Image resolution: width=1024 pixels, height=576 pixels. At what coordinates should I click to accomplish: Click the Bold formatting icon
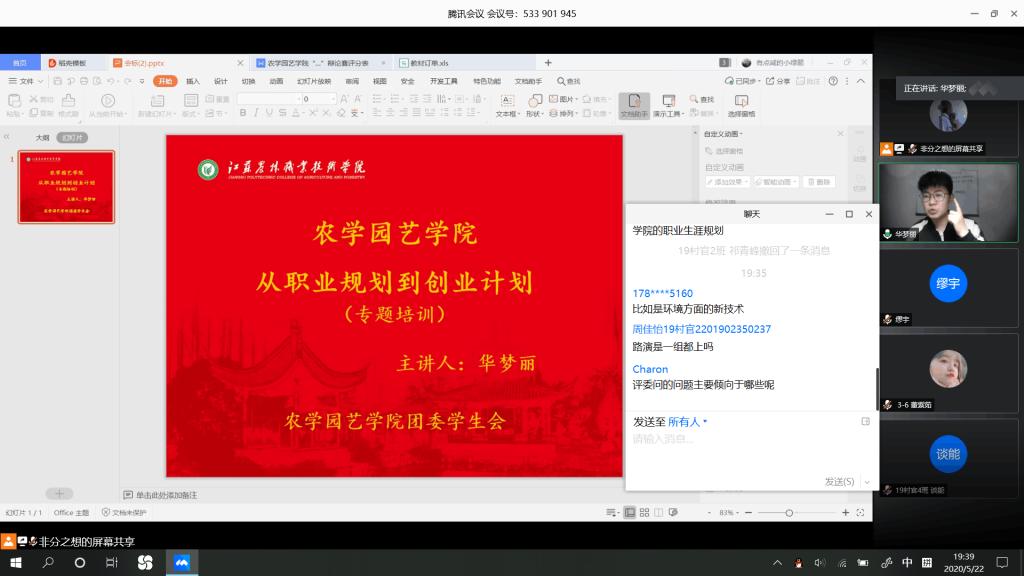pos(243,113)
